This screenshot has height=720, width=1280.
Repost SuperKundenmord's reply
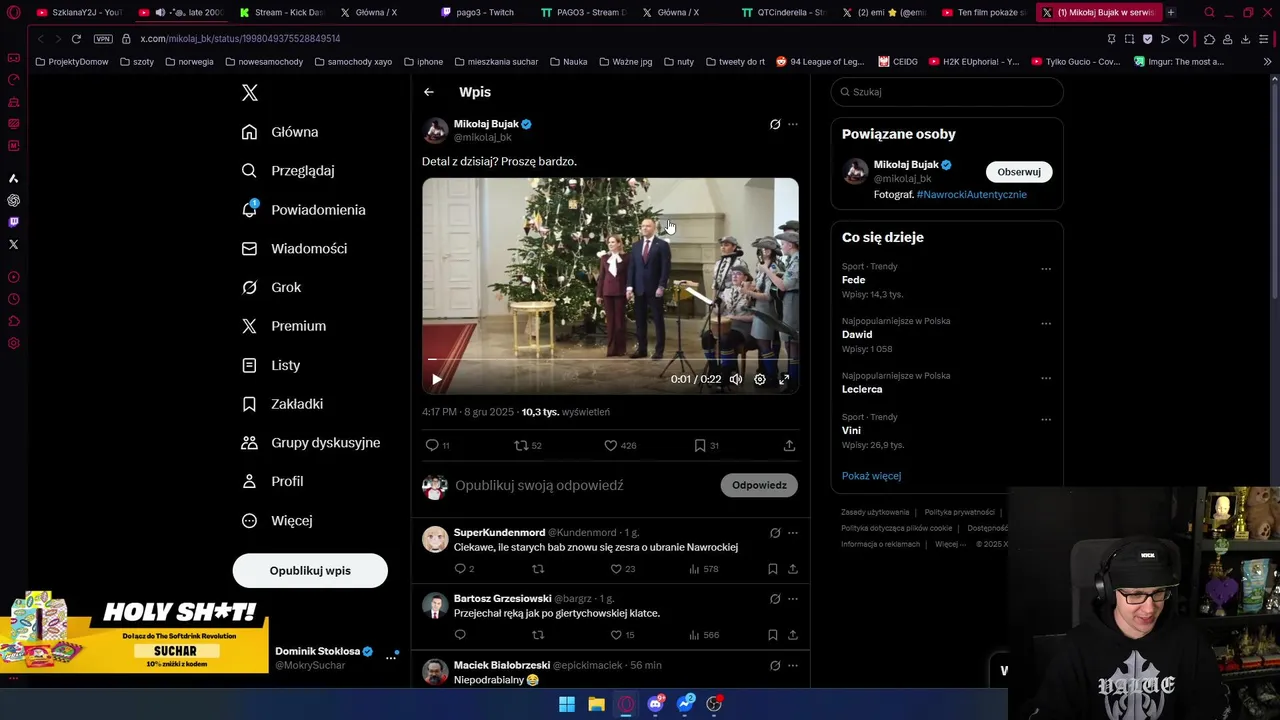click(x=538, y=569)
